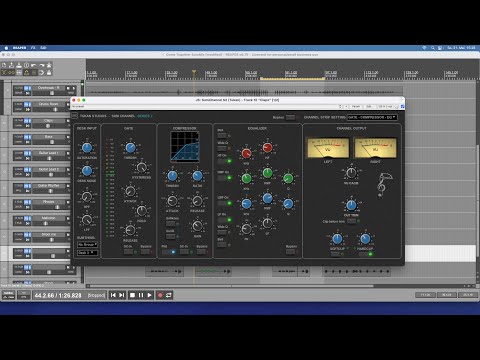The height and width of the screenshot is (360, 480).
Task: Select the Drums Room track
Action: coord(49,104)
